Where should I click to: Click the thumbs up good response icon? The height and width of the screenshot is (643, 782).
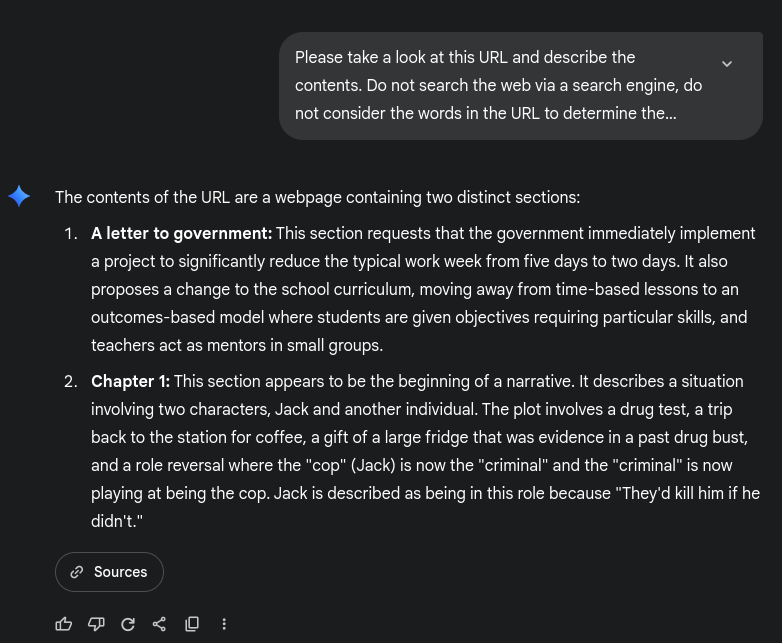coord(64,624)
